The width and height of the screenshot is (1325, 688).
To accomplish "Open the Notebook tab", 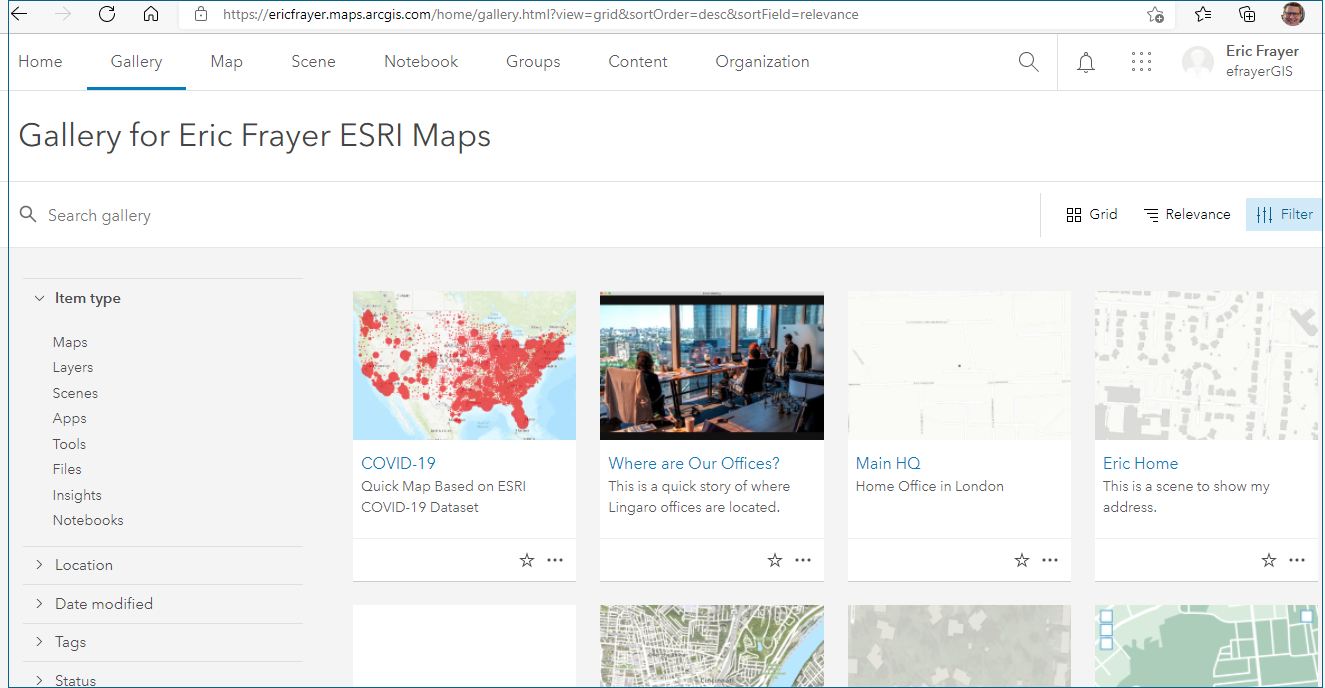I will (x=421, y=62).
